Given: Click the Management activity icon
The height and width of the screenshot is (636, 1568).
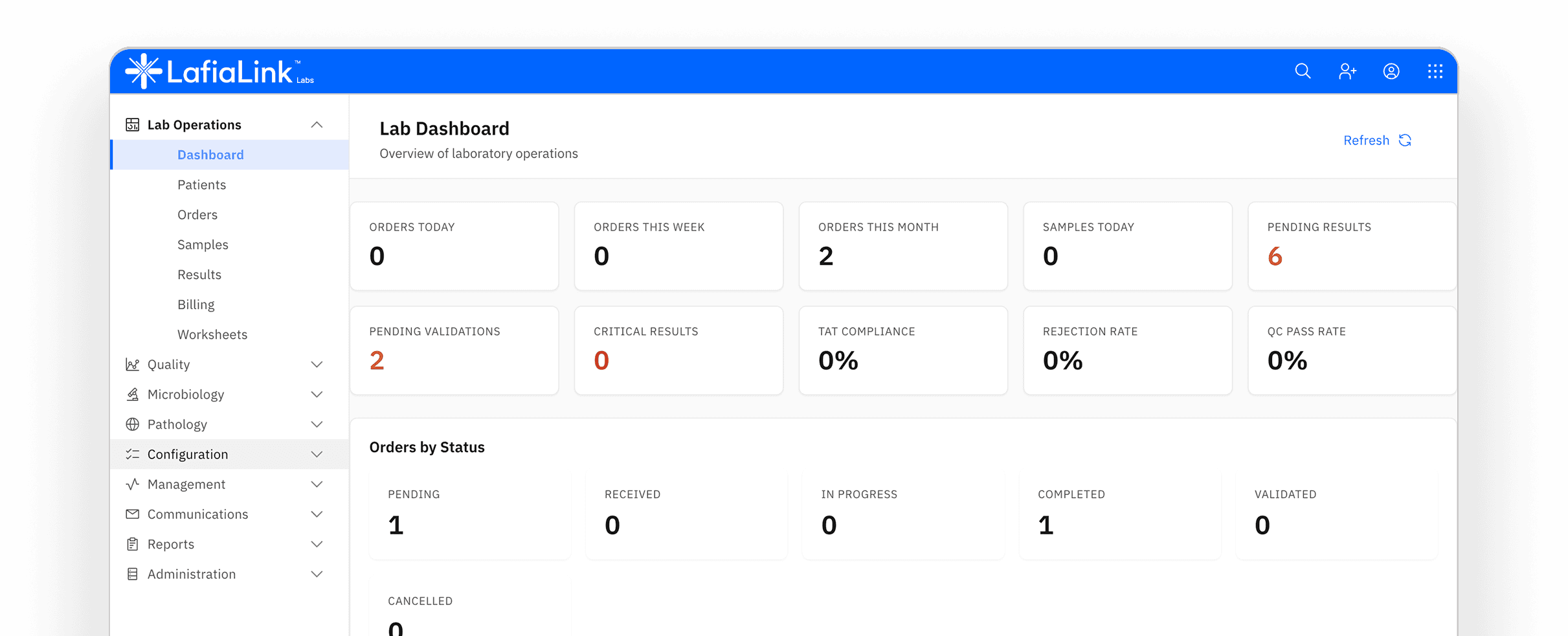Looking at the screenshot, I should (x=133, y=484).
